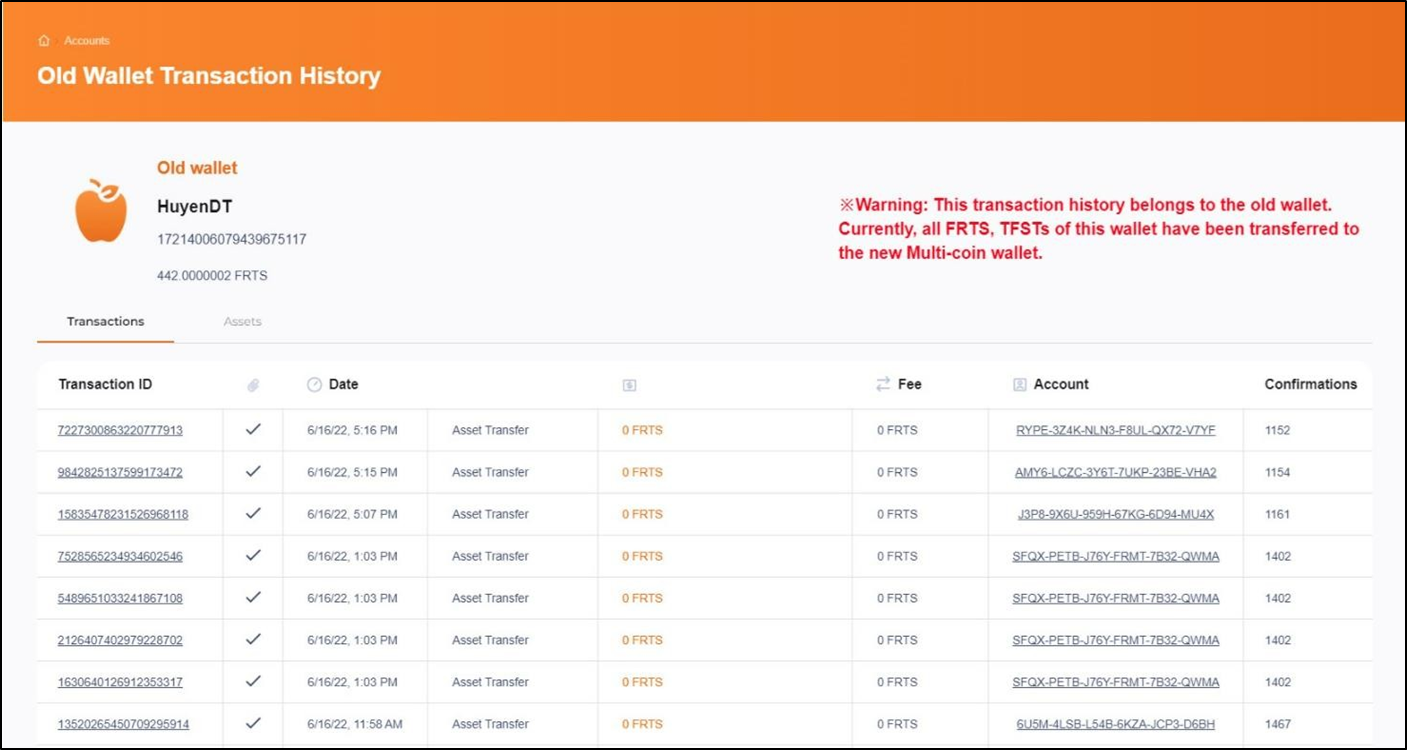Open the Accounts breadcrumb link
The width and height of the screenshot is (1407, 750).
pos(87,41)
